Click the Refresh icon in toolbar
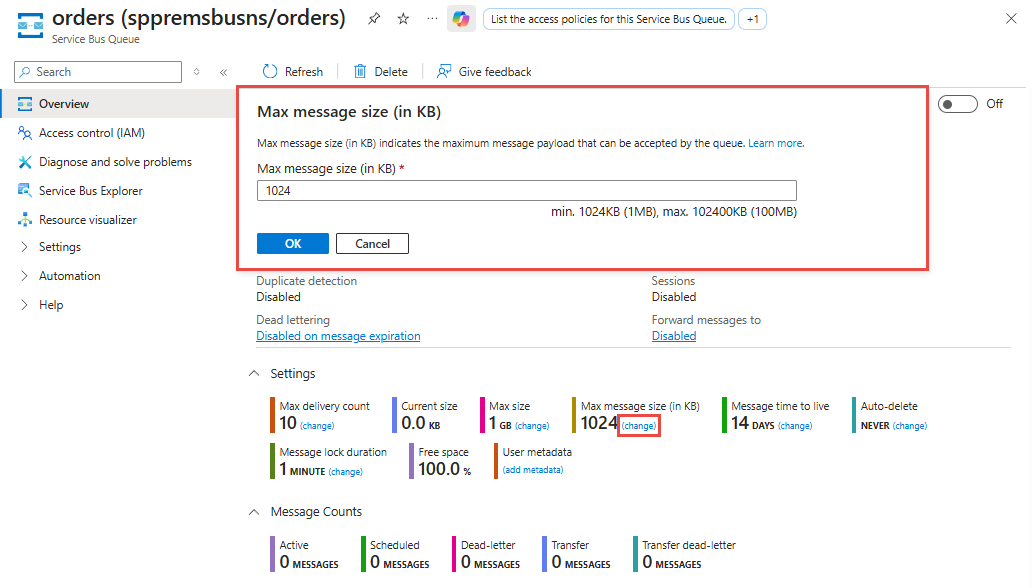 pos(270,71)
